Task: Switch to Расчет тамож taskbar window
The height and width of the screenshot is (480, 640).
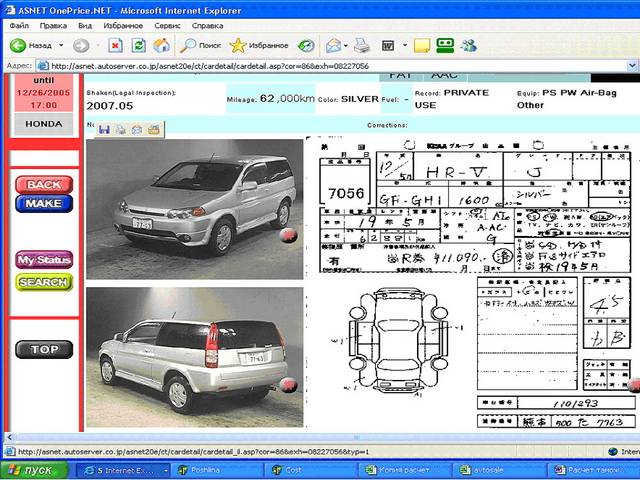Action: pos(594,470)
